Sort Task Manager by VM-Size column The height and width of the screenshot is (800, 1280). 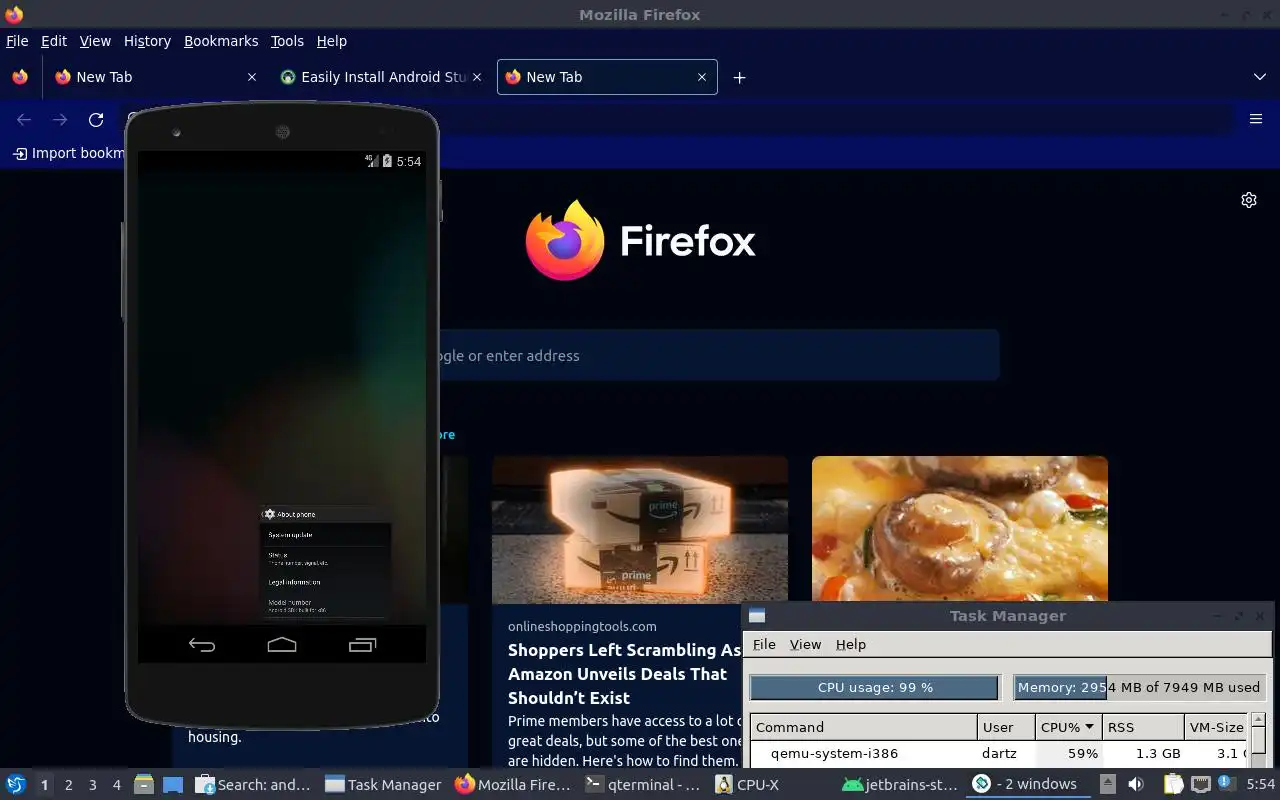pos(1217,727)
